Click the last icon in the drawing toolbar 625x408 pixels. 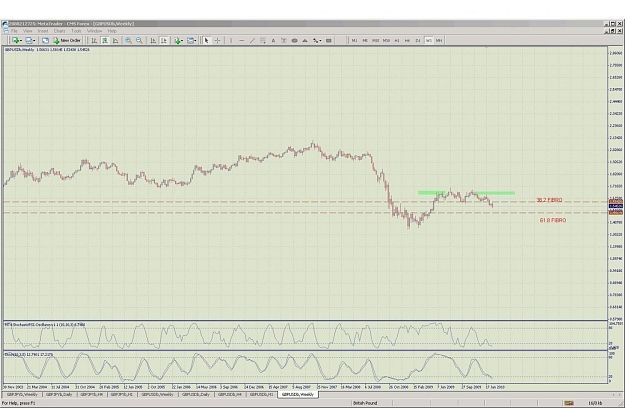(328, 40)
